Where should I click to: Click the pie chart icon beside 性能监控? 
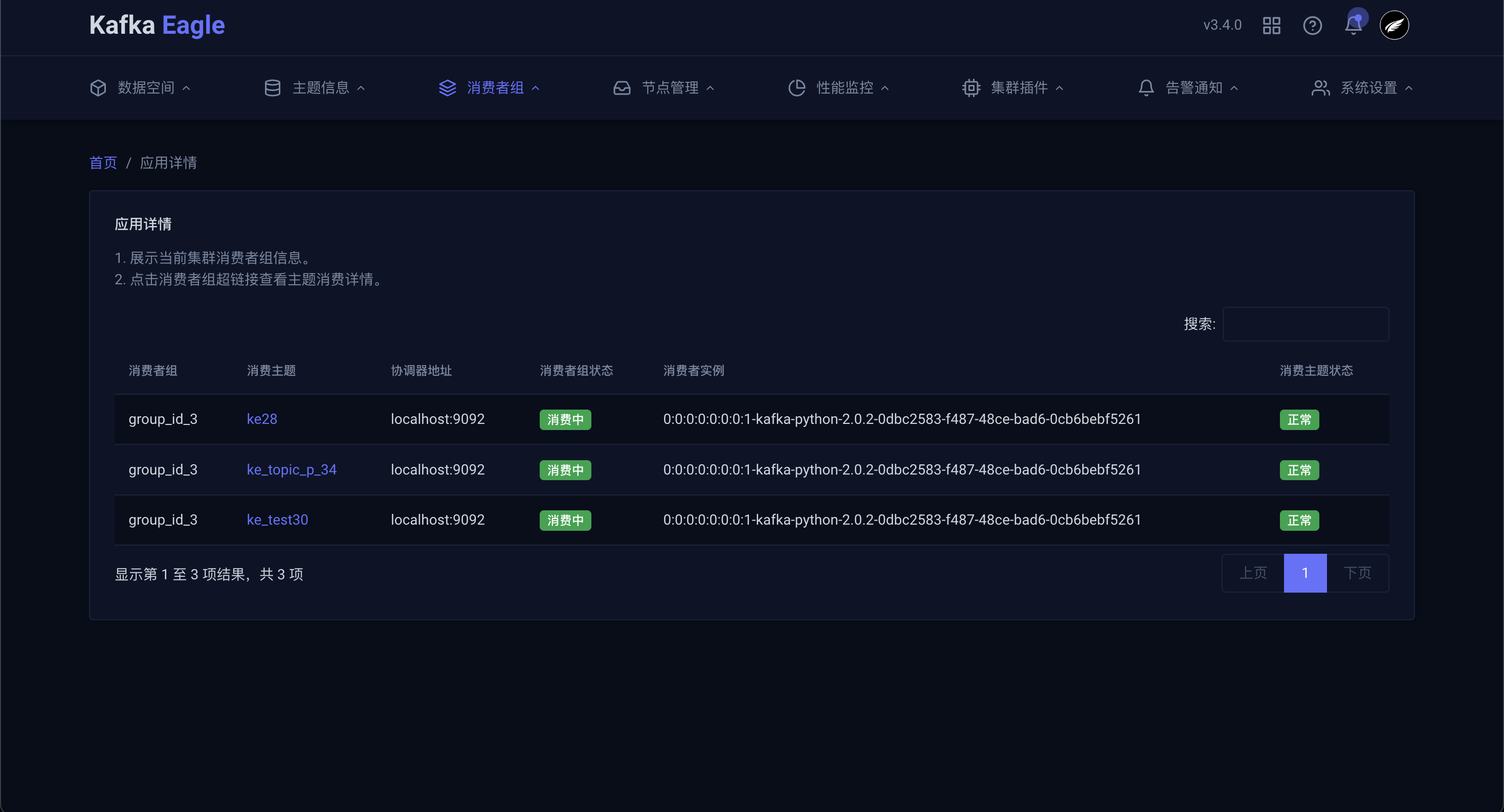(x=797, y=87)
